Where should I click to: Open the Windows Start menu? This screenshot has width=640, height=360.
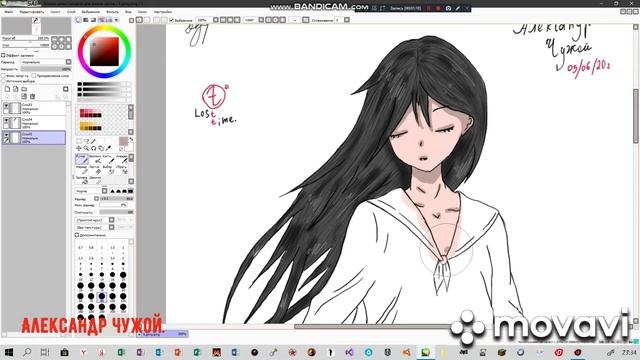point(9,352)
